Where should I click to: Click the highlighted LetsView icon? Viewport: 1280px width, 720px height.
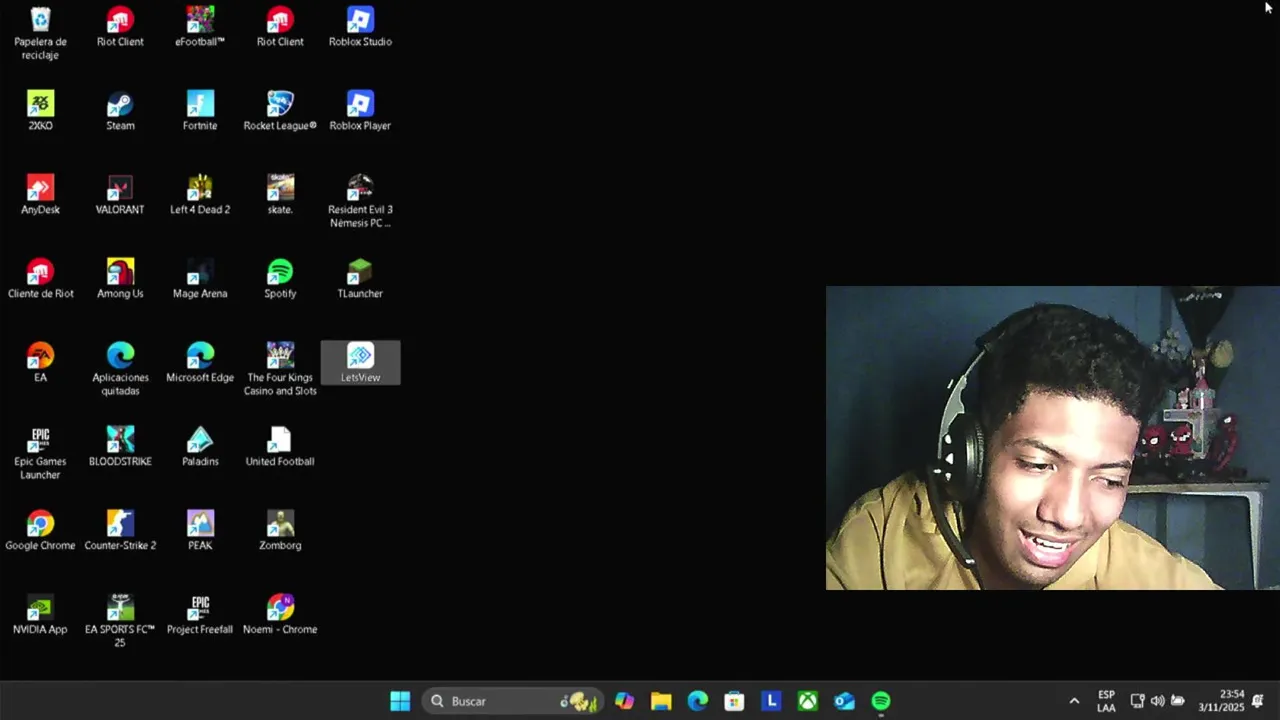click(360, 363)
